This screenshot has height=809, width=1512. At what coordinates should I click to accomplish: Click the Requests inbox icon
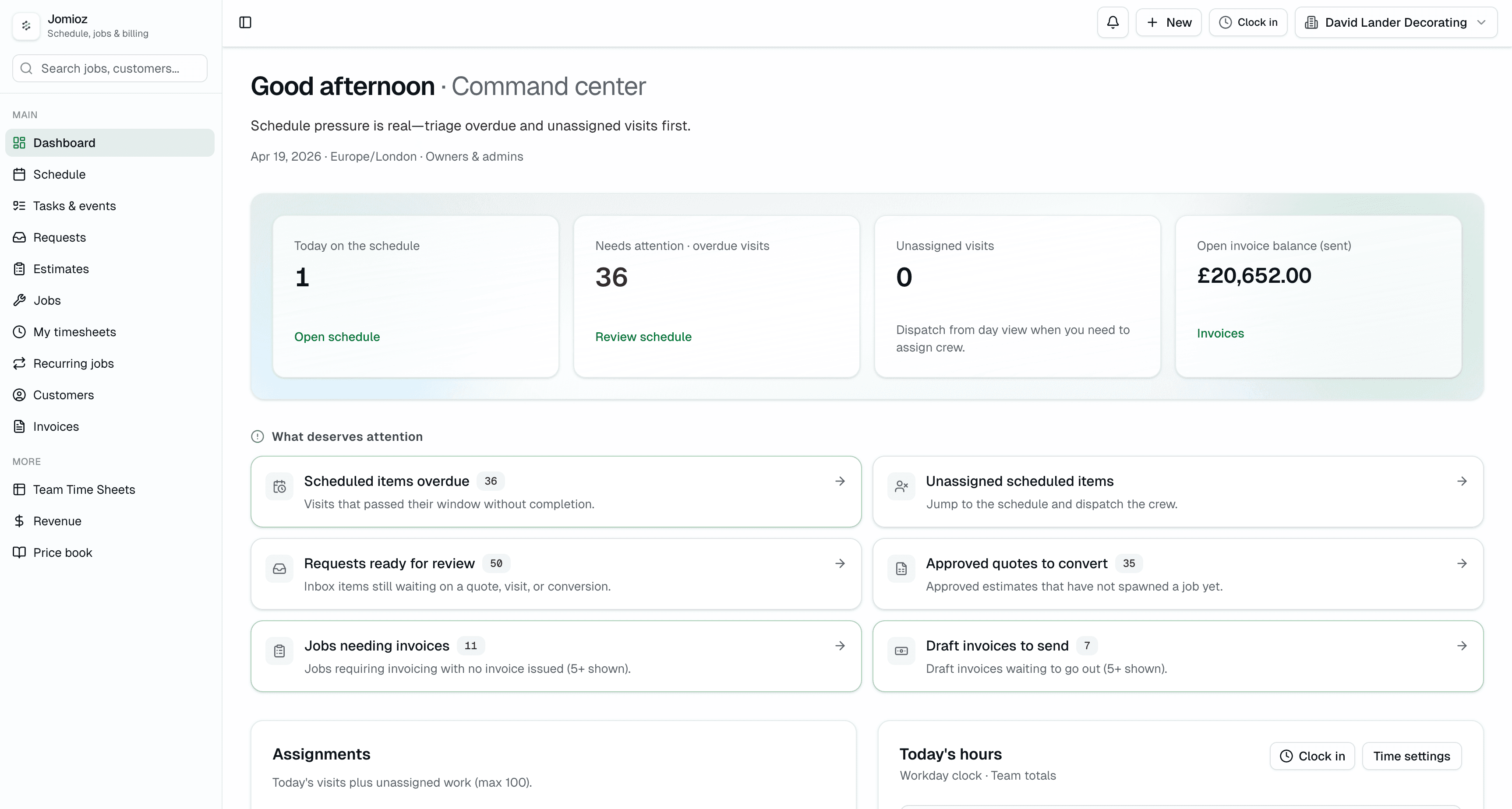(x=19, y=238)
